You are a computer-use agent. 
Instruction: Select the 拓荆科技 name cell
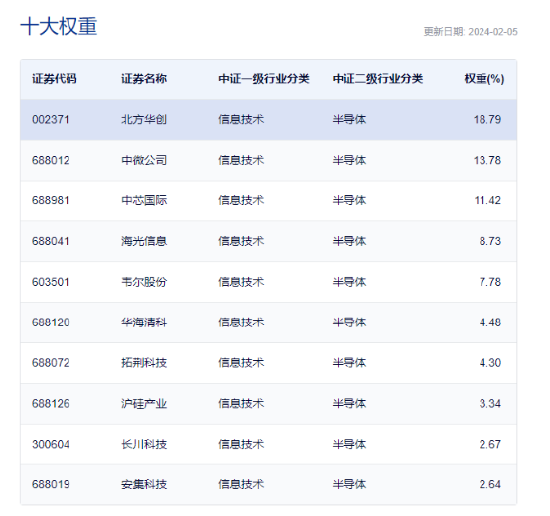[x=144, y=363]
